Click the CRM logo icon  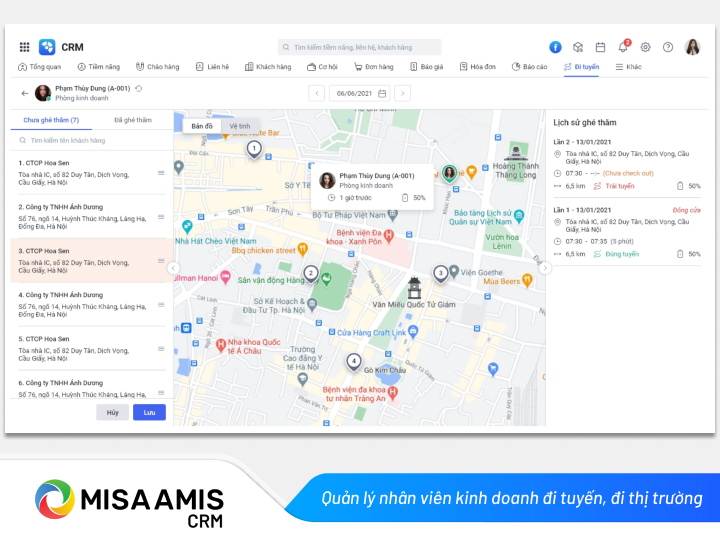click(x=47, y=47)
